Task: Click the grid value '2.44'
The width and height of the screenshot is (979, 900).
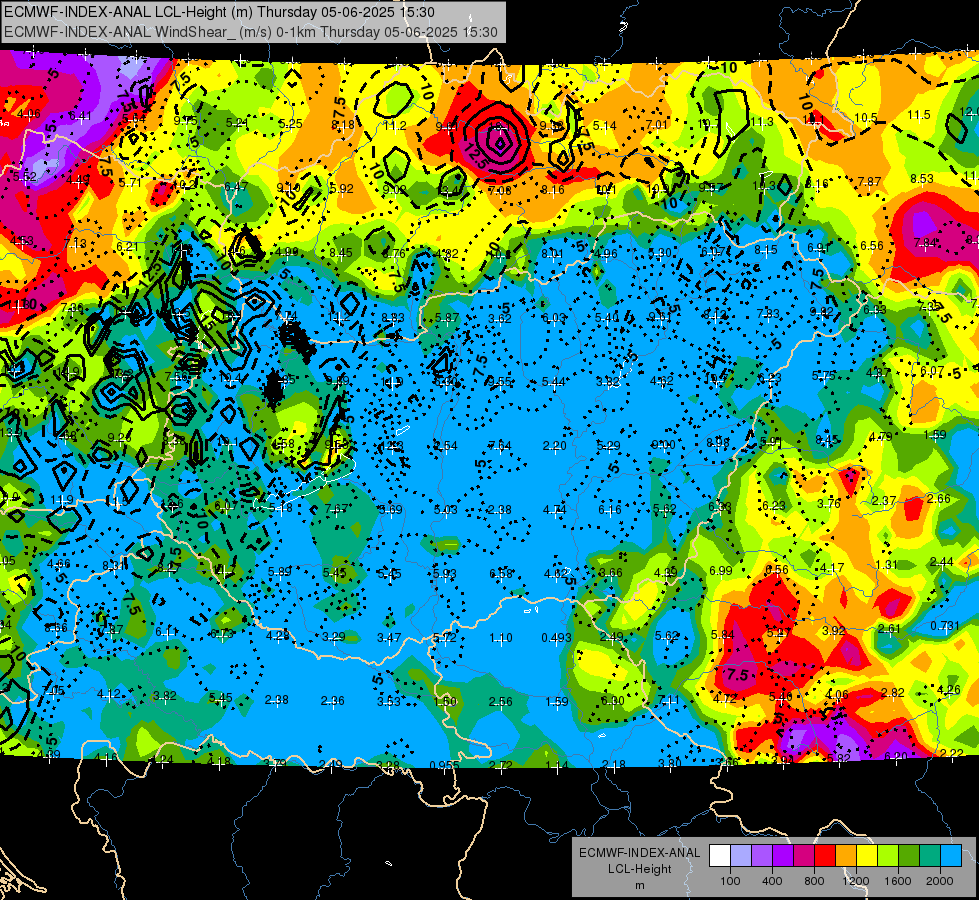Action: pyautogui.click(x=942, y=562)
